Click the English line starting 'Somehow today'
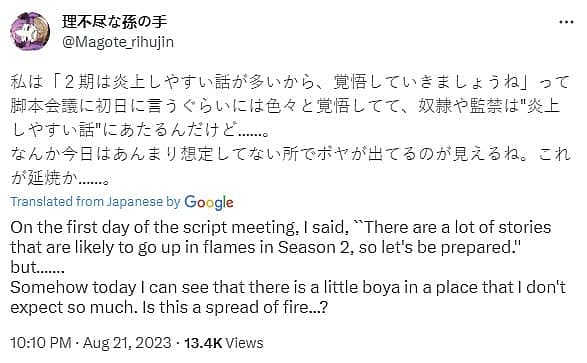587x363 pixels. (288, 287)
